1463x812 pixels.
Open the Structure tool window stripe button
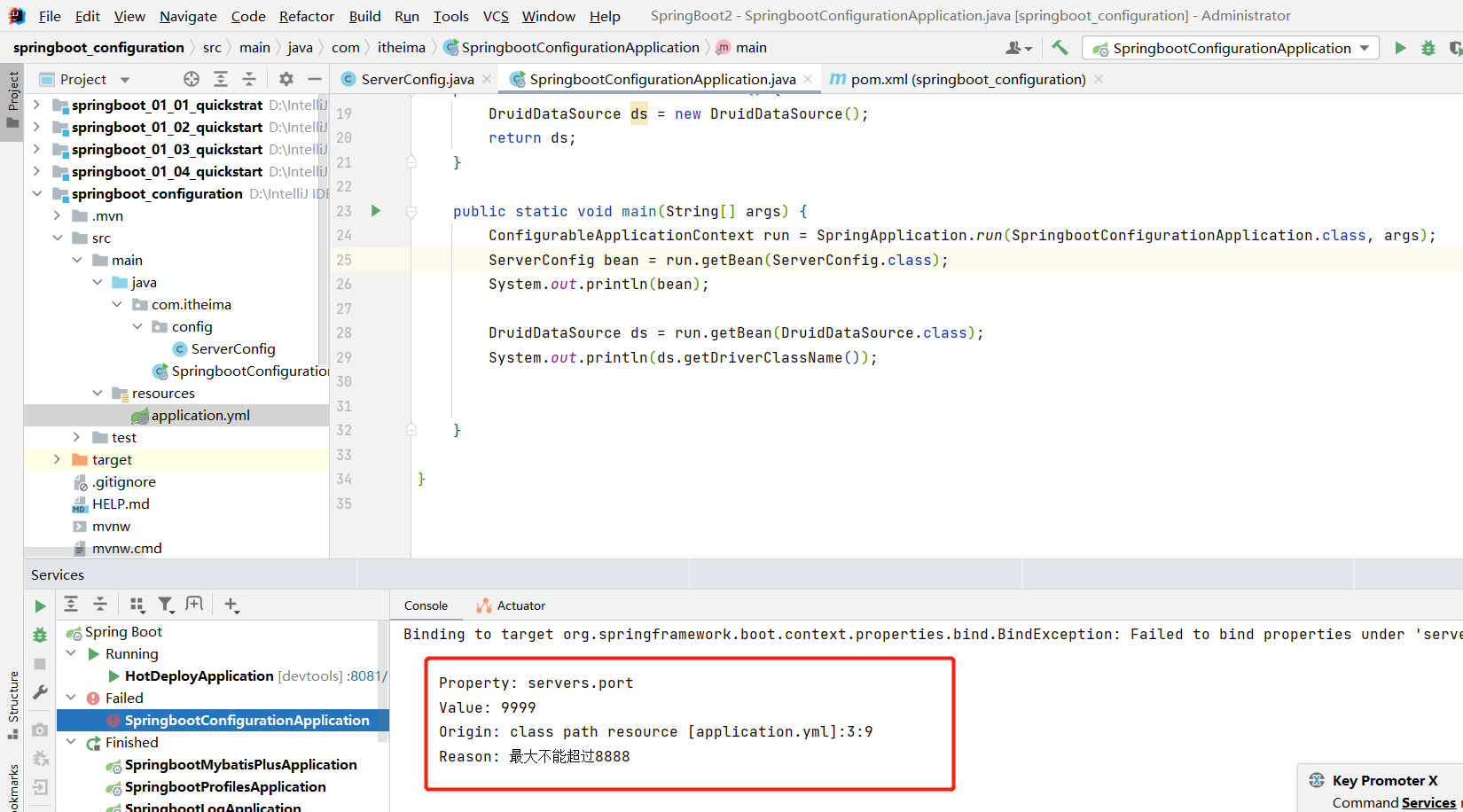(12, 705)
